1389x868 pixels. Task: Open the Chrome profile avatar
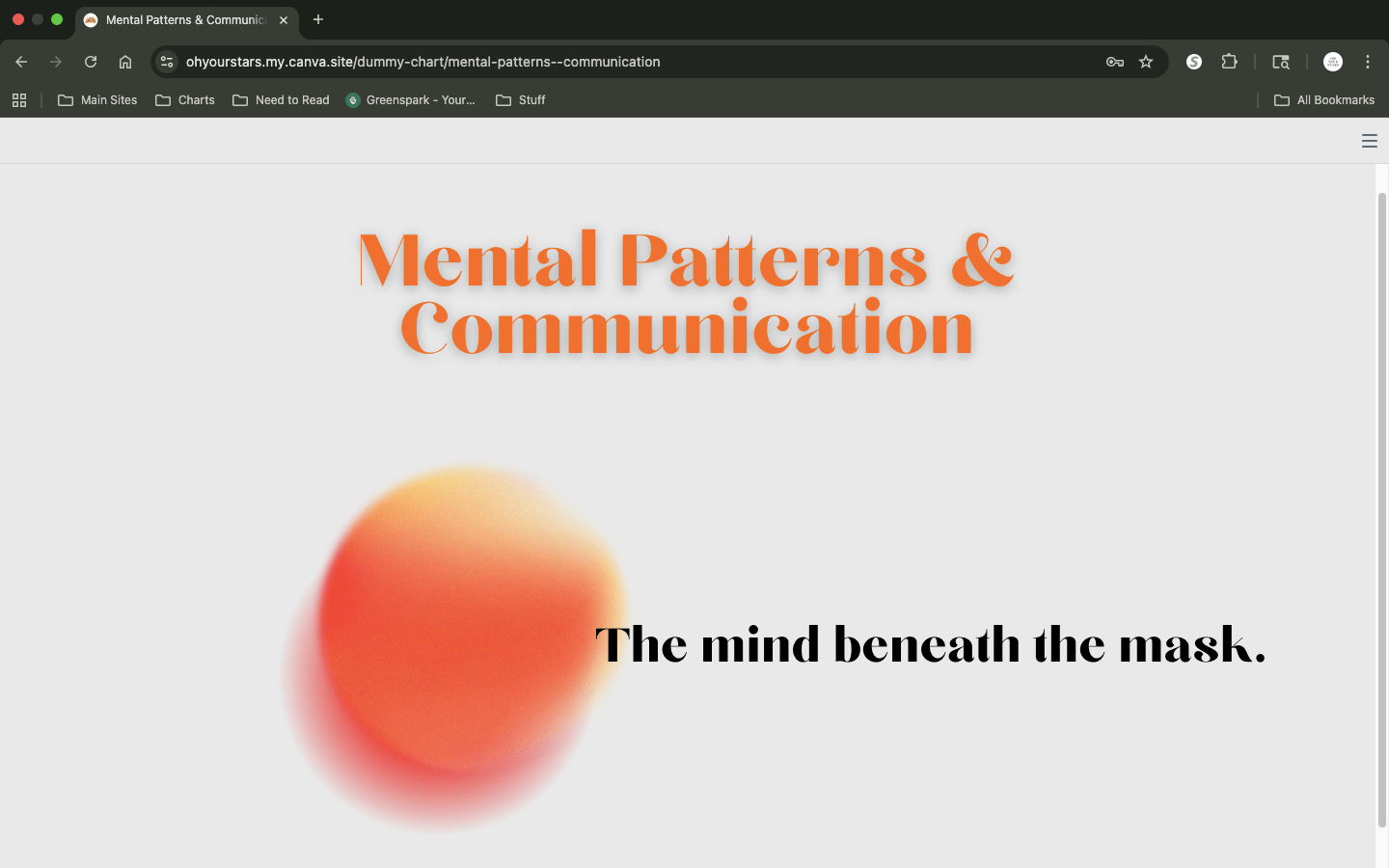[1333, 62]
